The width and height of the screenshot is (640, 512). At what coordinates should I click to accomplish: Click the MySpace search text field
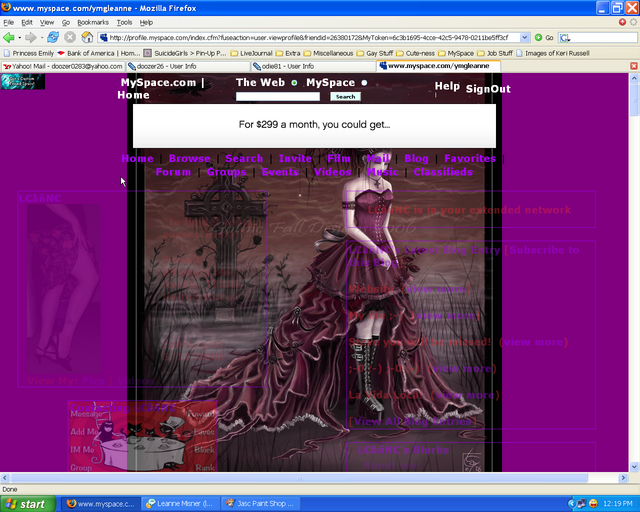278,97
